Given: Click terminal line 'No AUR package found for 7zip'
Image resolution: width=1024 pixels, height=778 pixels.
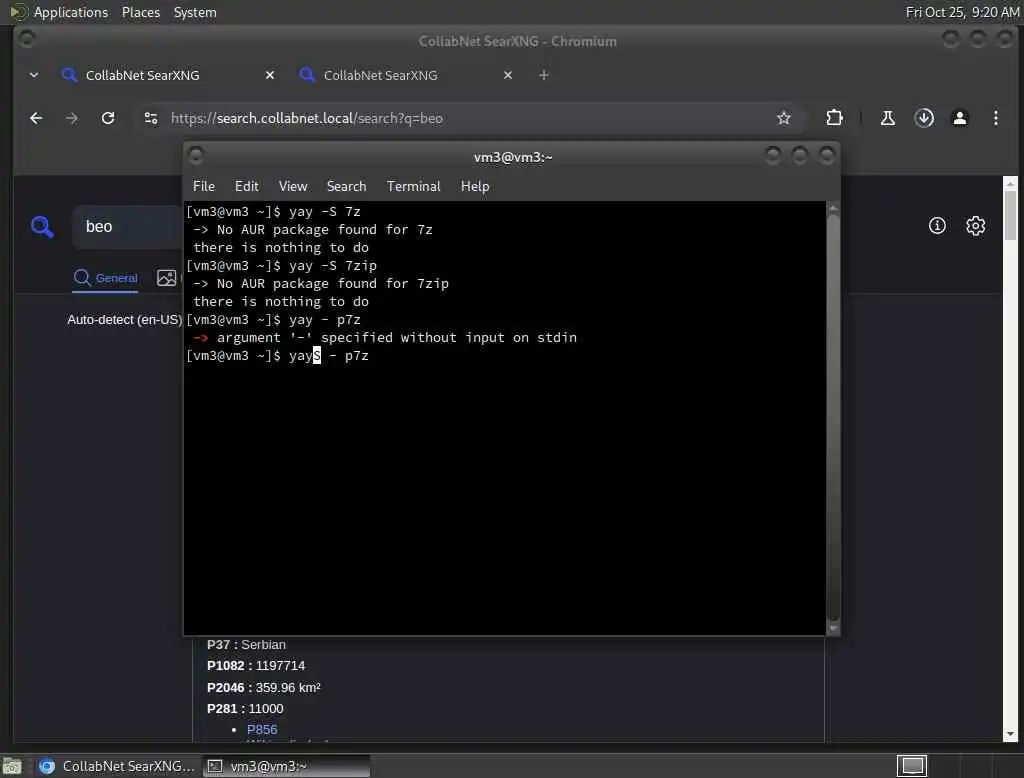Looking at the screenshot, I should (x=333, y=284).
